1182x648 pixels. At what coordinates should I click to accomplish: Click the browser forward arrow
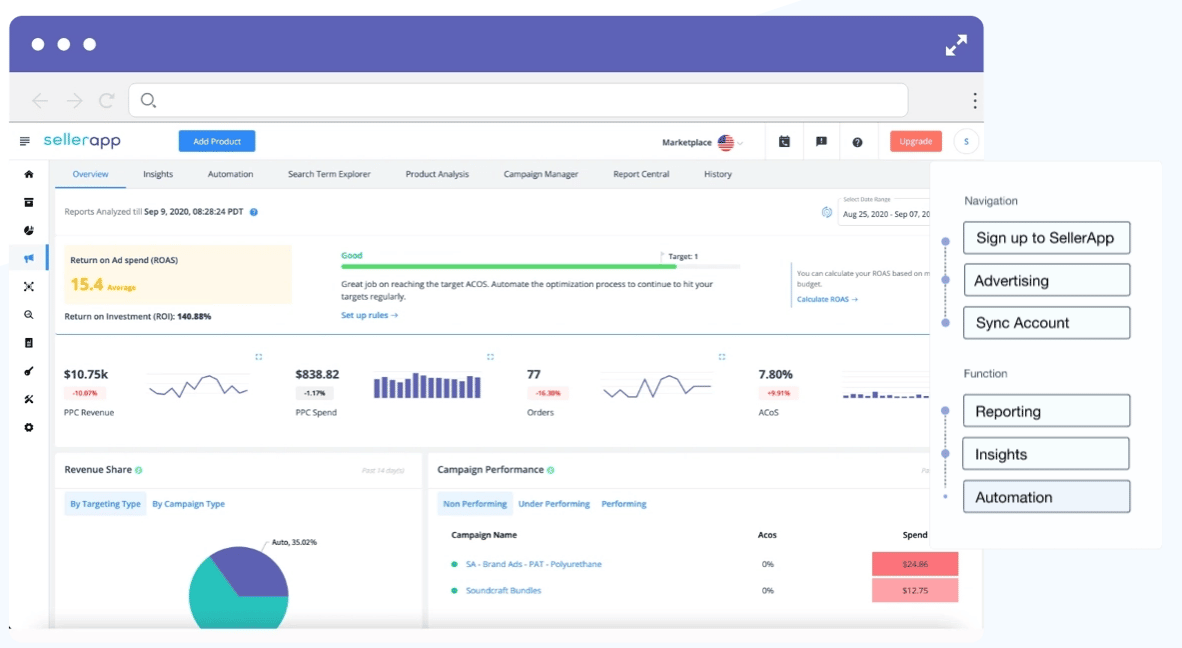[74, 100]
